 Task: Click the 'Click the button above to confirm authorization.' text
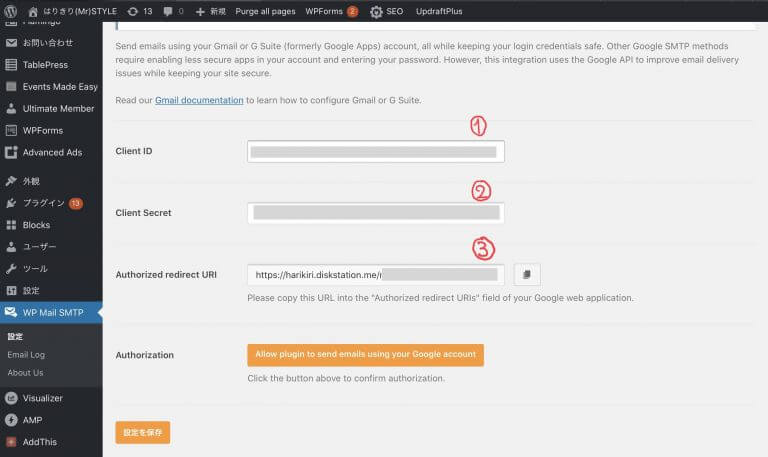tap(346, 378)
